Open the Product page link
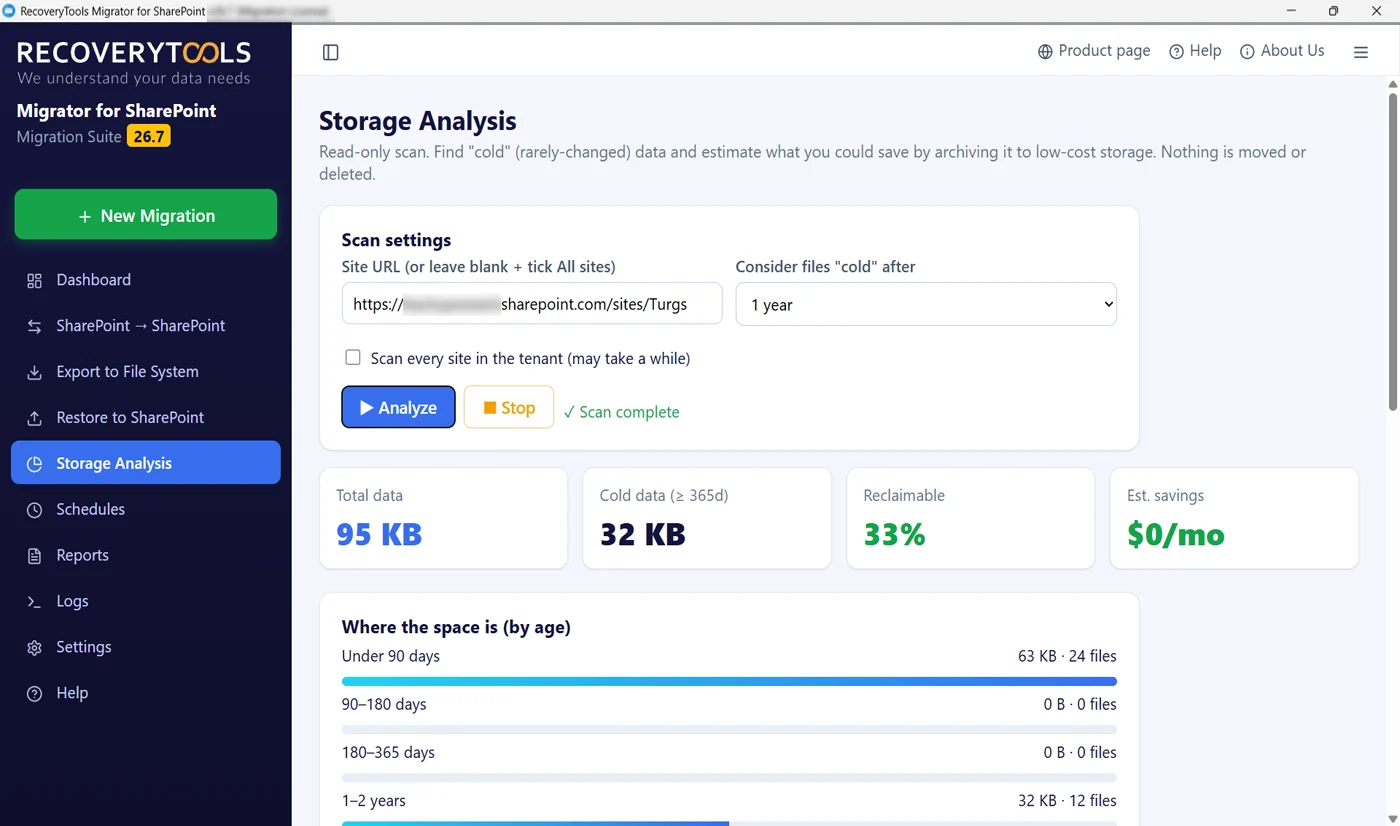The width and height of the screenshot is (1400, 826). 1094,51
